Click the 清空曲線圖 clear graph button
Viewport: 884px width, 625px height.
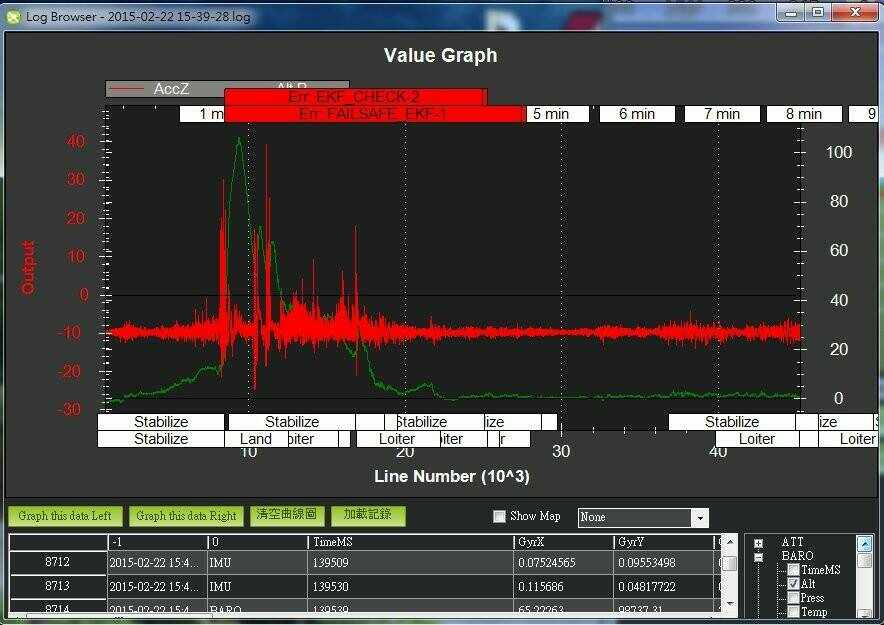click(287, 515)
